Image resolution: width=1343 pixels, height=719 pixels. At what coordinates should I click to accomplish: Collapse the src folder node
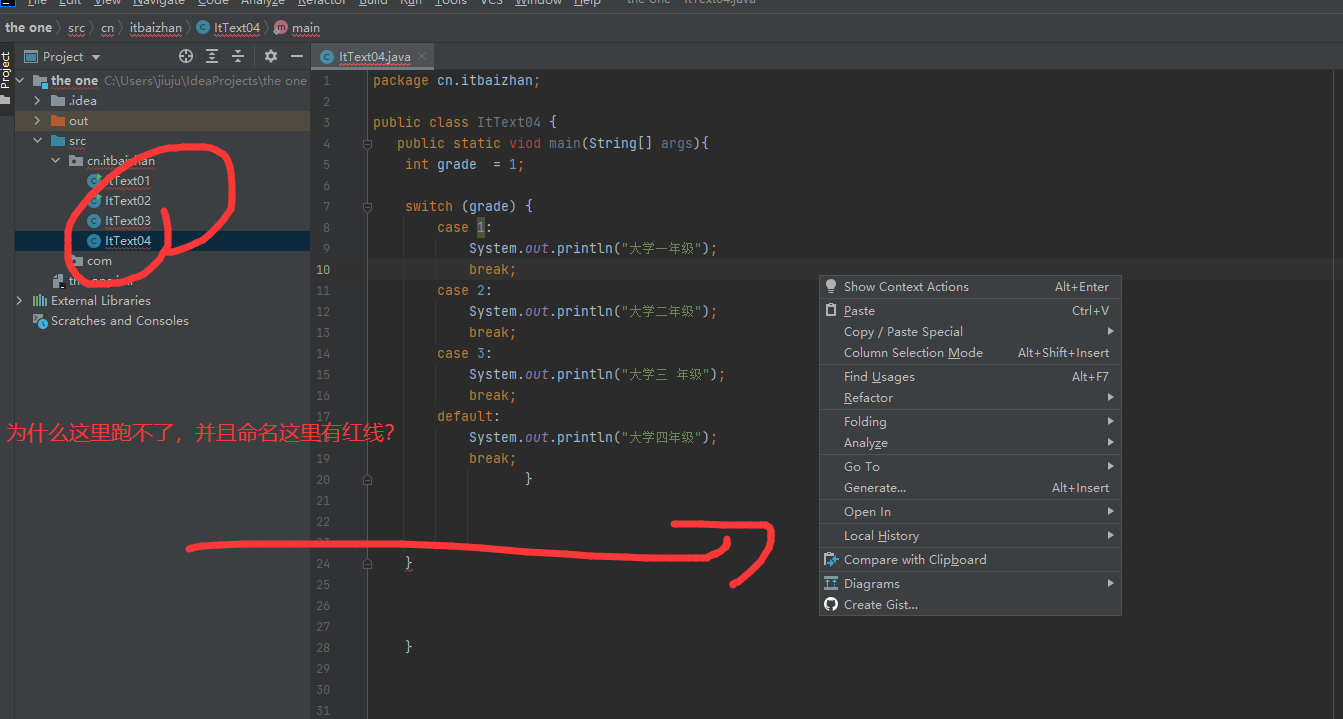pos(38,141)
